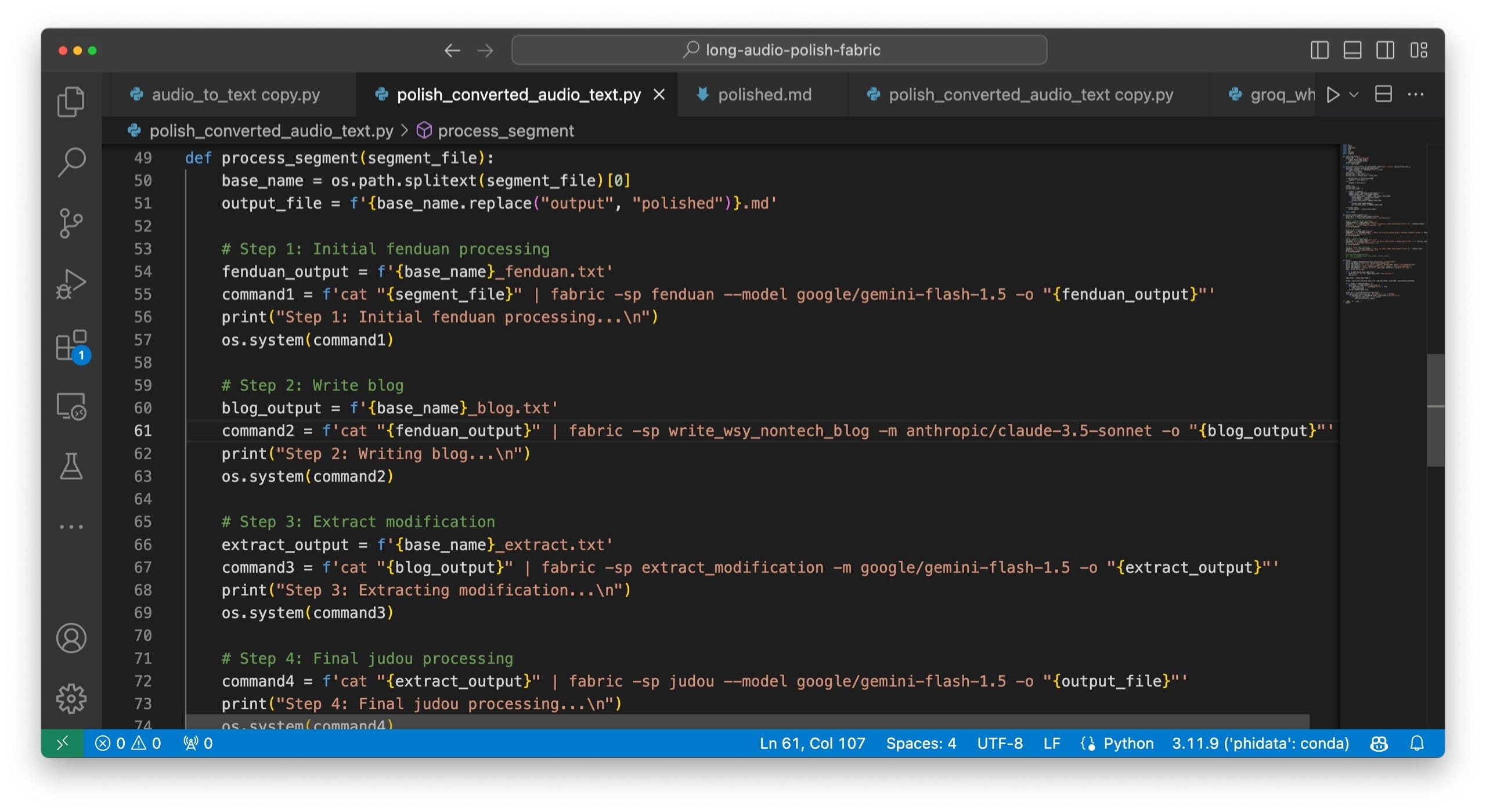Open the Copilot status icon
This screenshot has height=812, width=1486.
1379,744
